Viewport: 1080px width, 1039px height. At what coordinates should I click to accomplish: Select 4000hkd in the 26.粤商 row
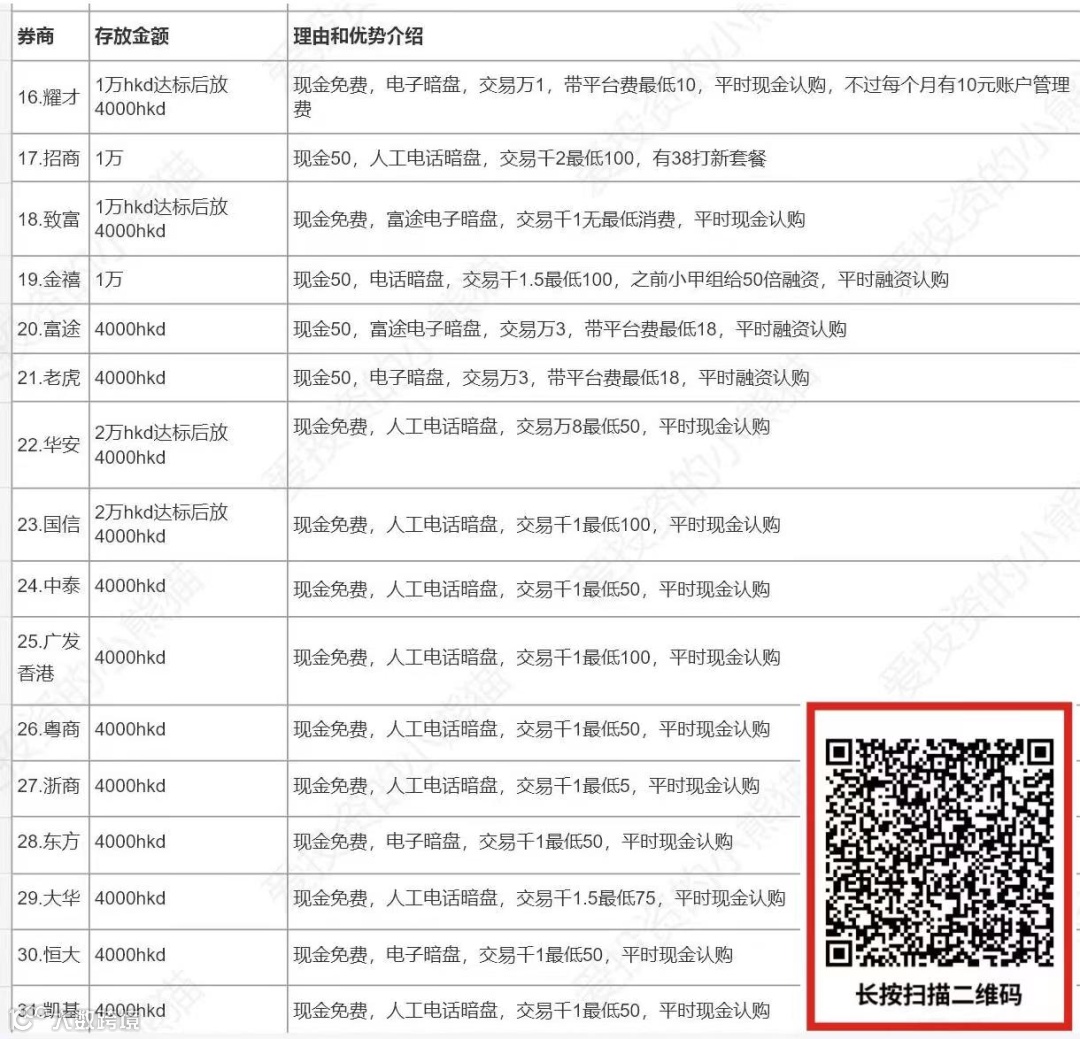[130, 729]
